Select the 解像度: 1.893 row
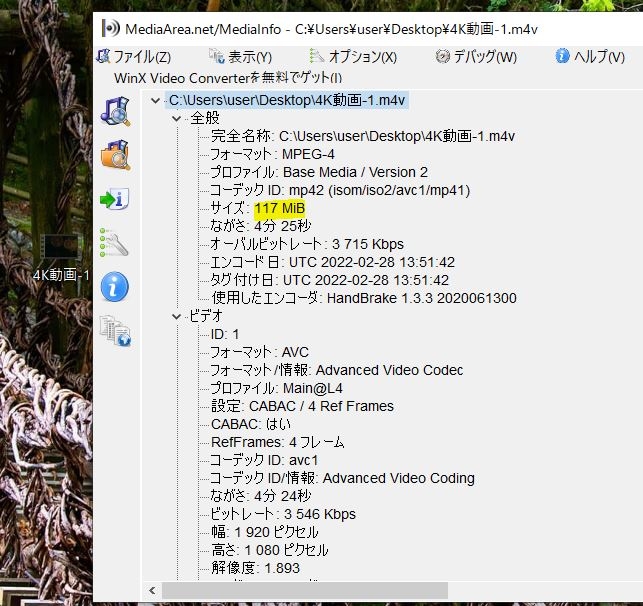This screenshot has height=606, width=643. tap(255, 568)
